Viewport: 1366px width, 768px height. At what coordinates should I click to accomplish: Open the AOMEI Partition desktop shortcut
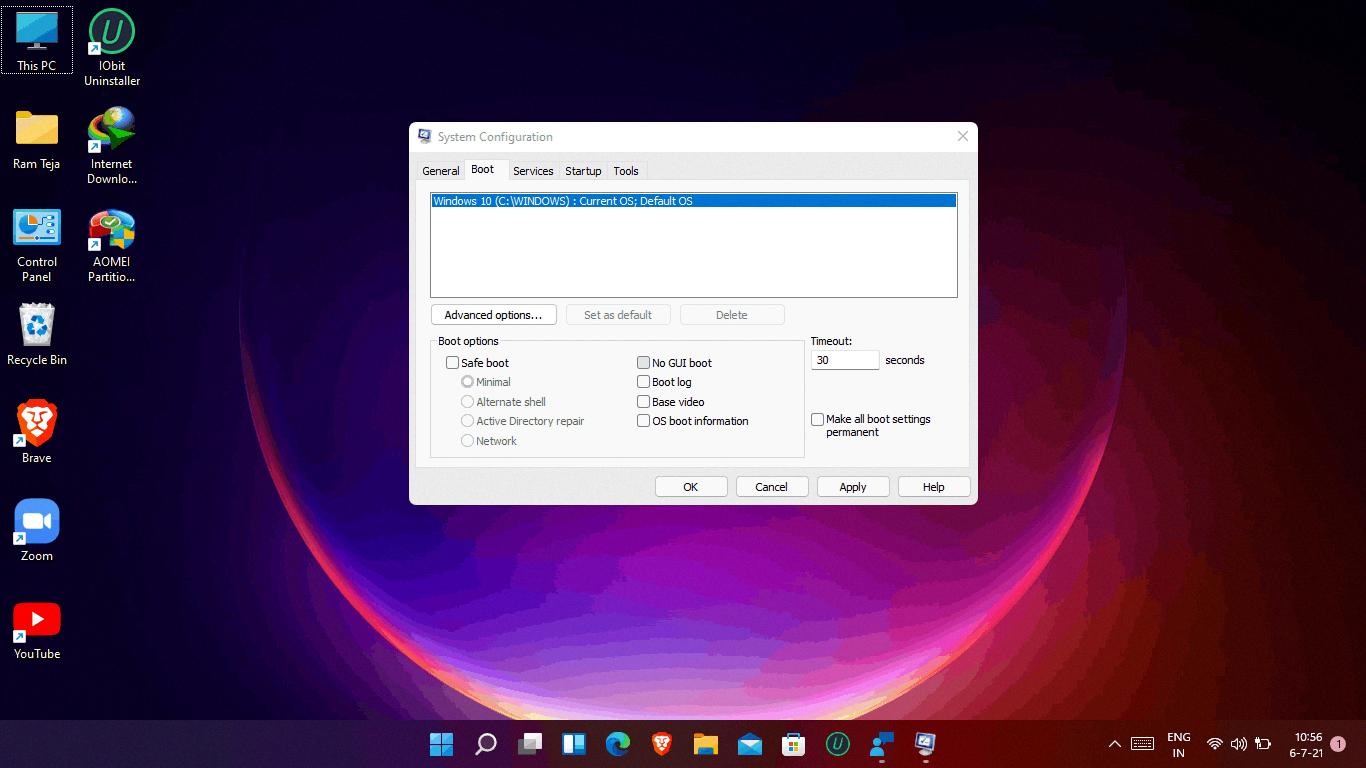(x=112, y=233)
